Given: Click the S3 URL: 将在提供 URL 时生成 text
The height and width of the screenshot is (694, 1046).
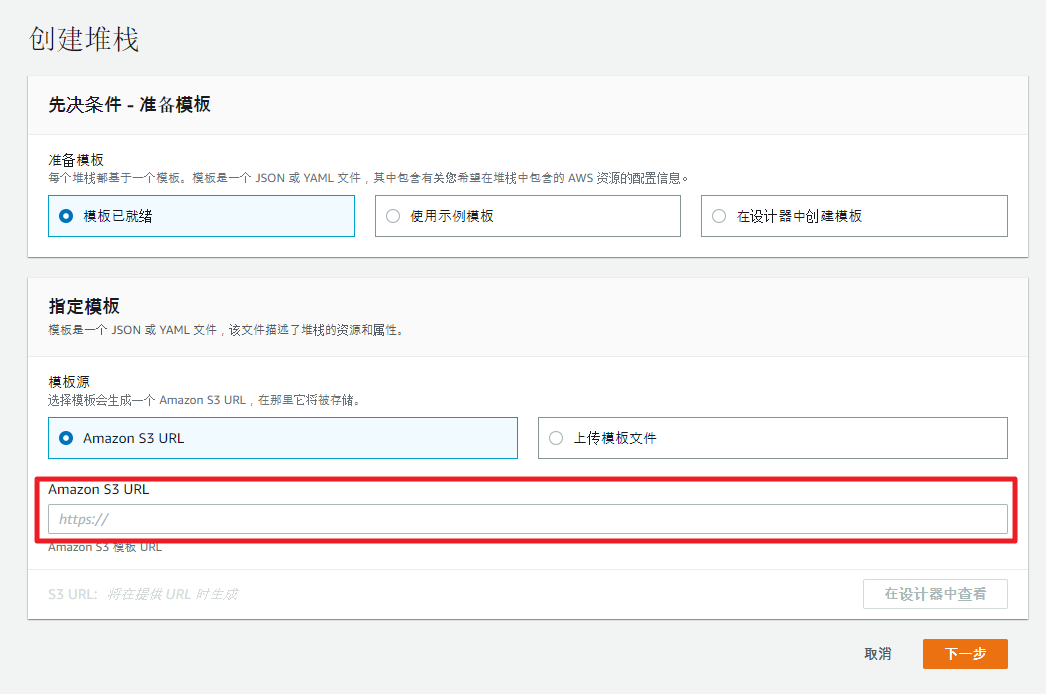Looking at the screenshot, I should [x=143, y=594].
